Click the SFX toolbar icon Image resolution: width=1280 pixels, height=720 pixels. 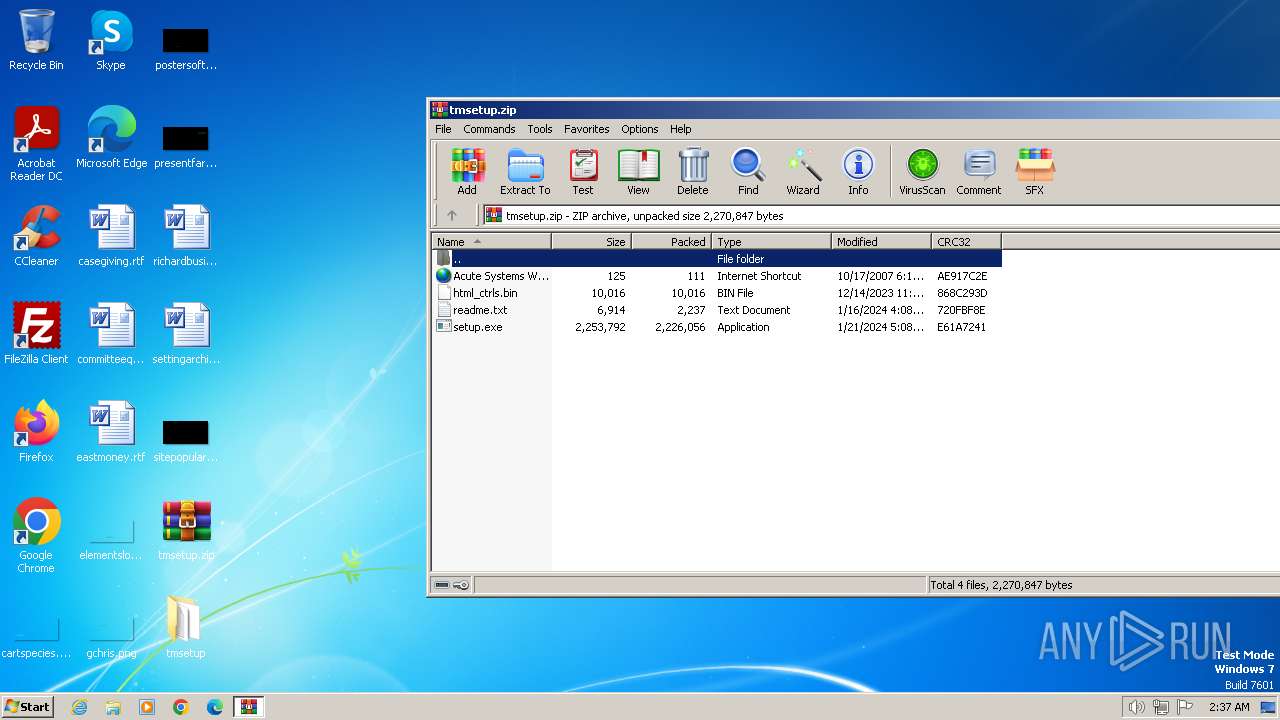1035,172
